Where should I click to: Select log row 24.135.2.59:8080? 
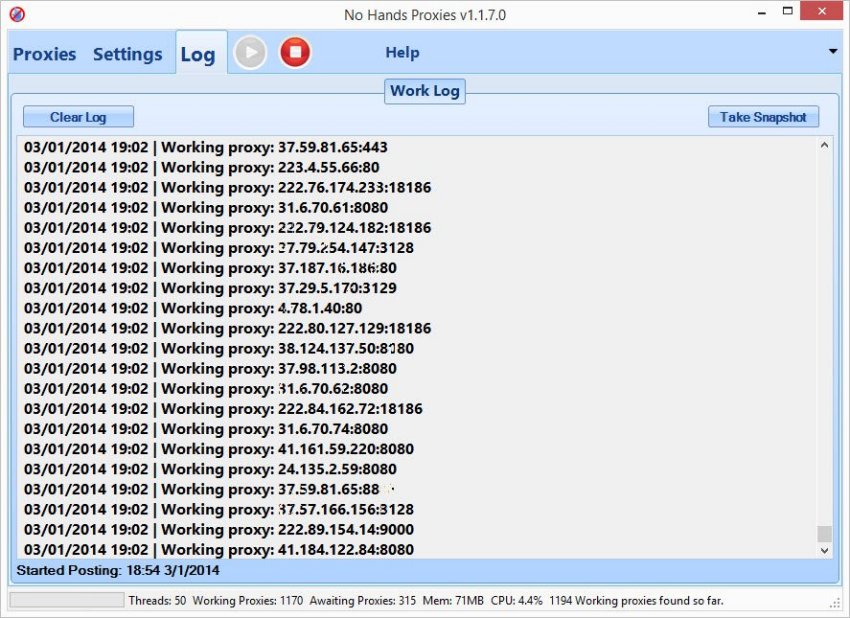(210, 469)
